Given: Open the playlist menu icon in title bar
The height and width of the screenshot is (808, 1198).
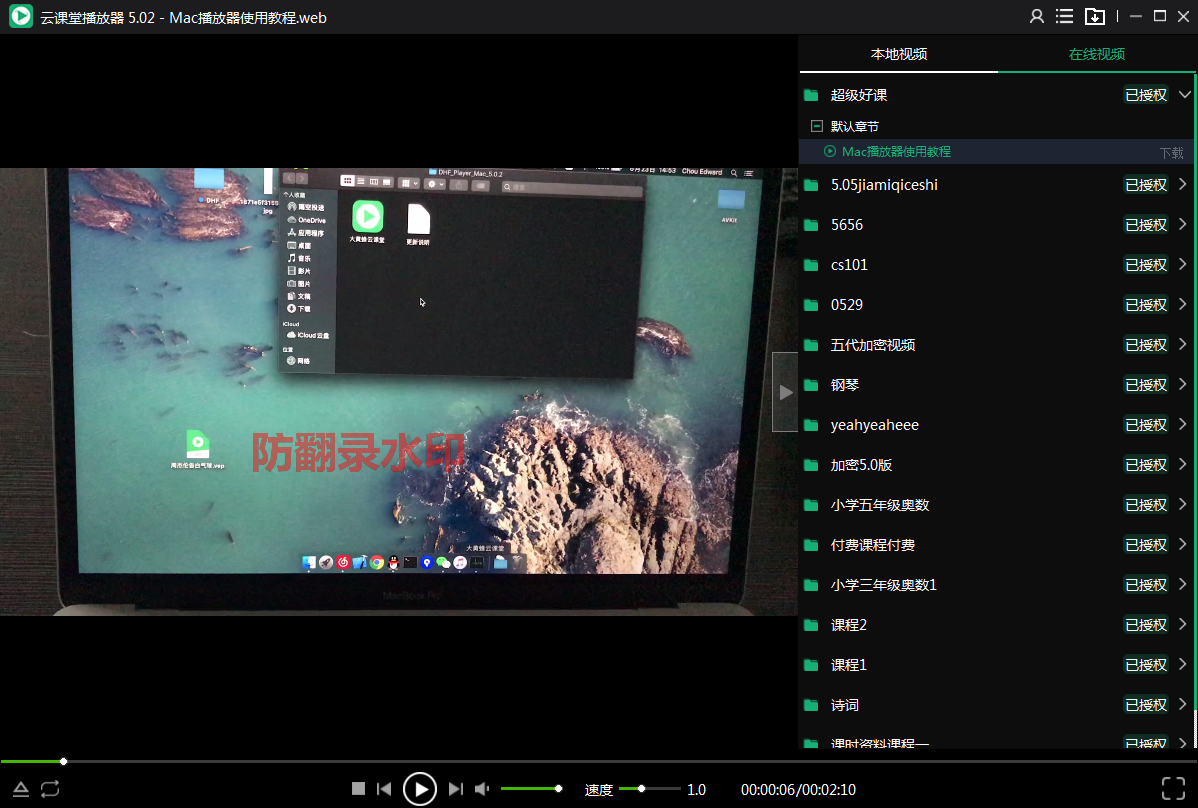Looking at the screenshot, I should coord(1065,16).
